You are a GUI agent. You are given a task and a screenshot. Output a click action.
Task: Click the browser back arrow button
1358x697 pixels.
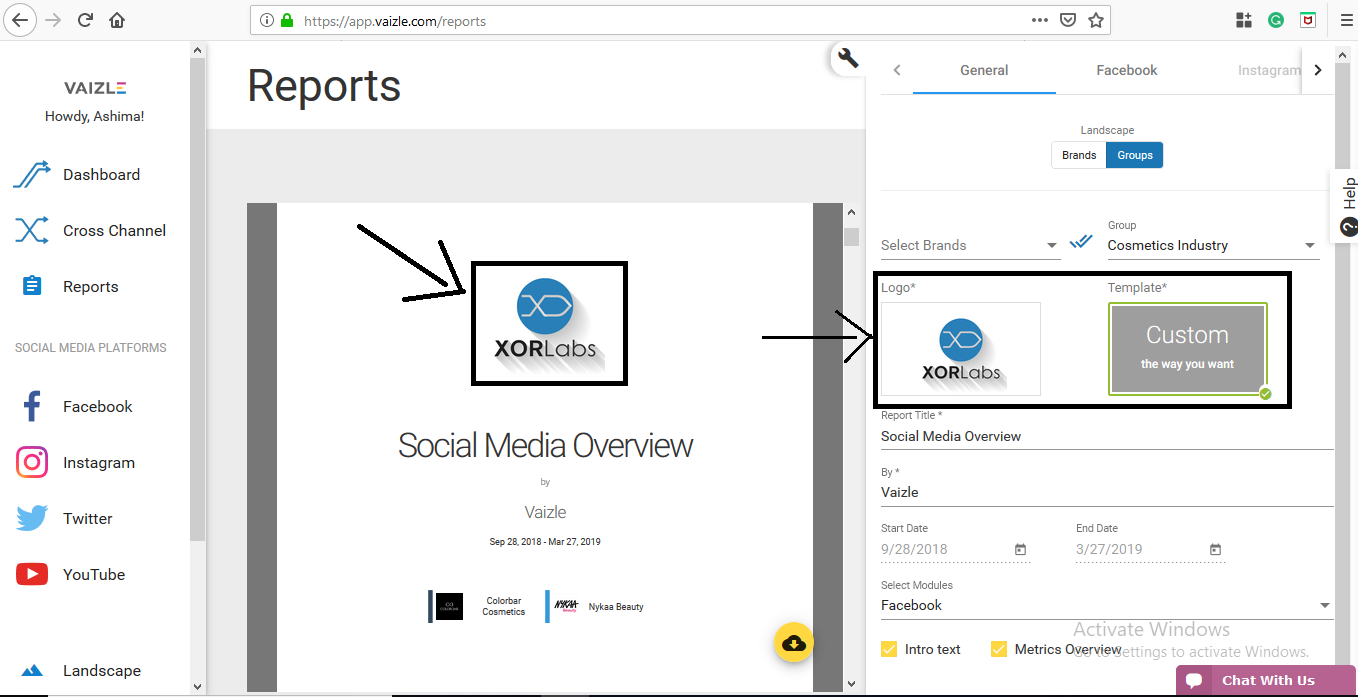coord(21,19)
